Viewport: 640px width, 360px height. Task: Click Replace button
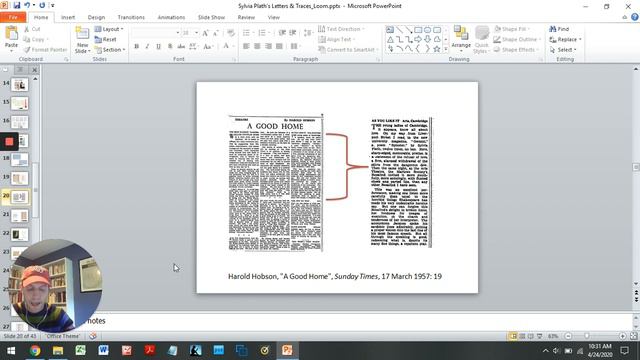563,39
